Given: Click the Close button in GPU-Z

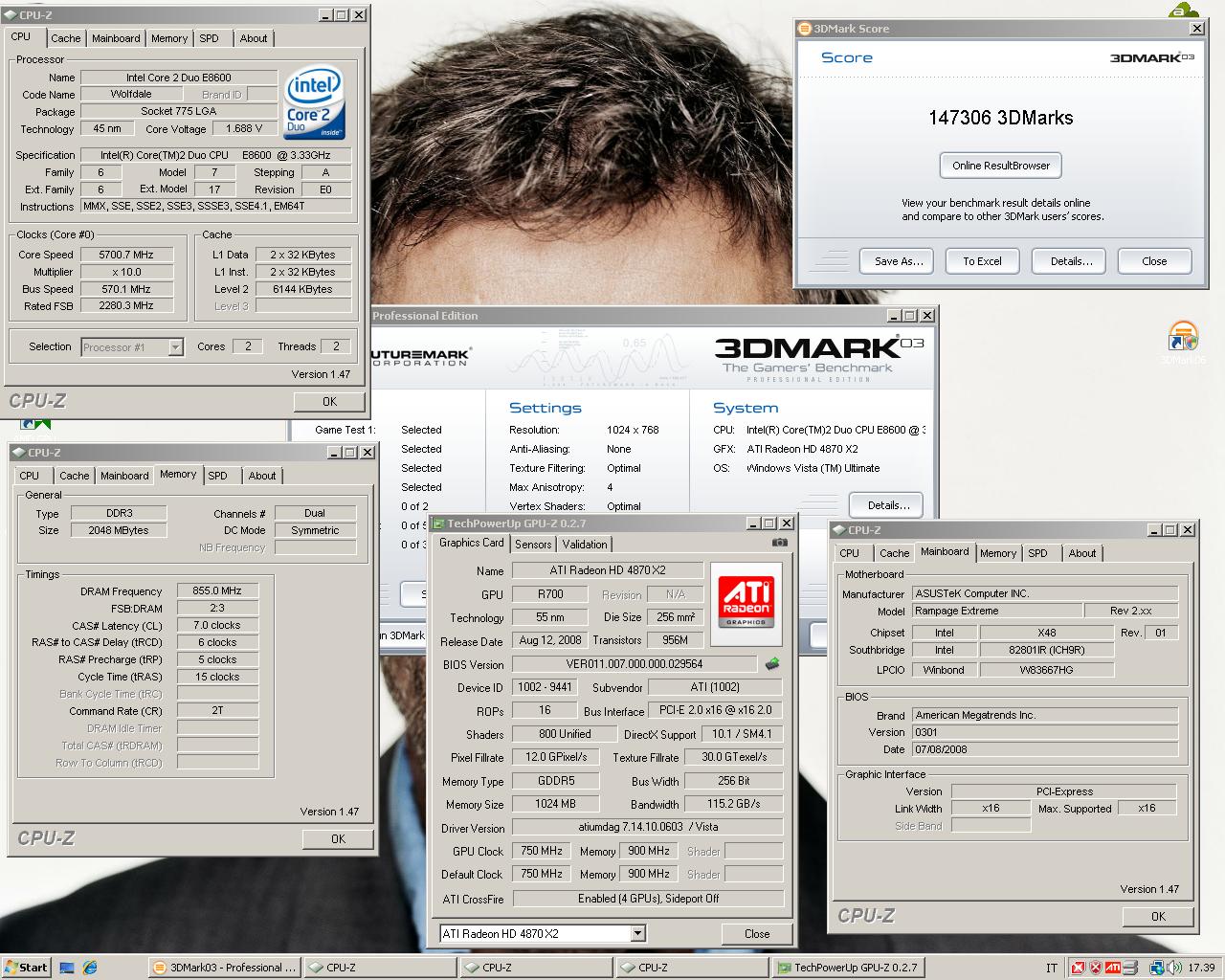Looking at the screenshot, I should pyautogui.click(x=757, y=934).
